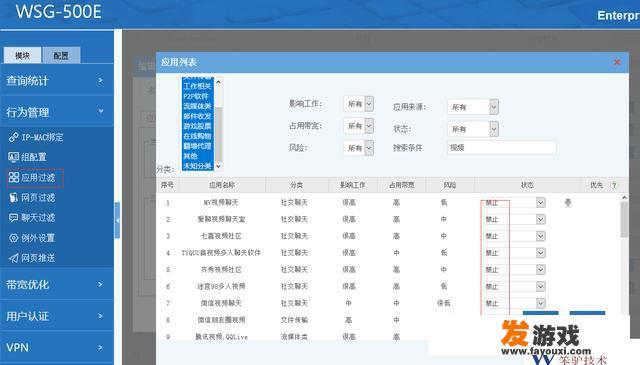
Task: Click the WSG-500E product title
Action: [58, 11]
